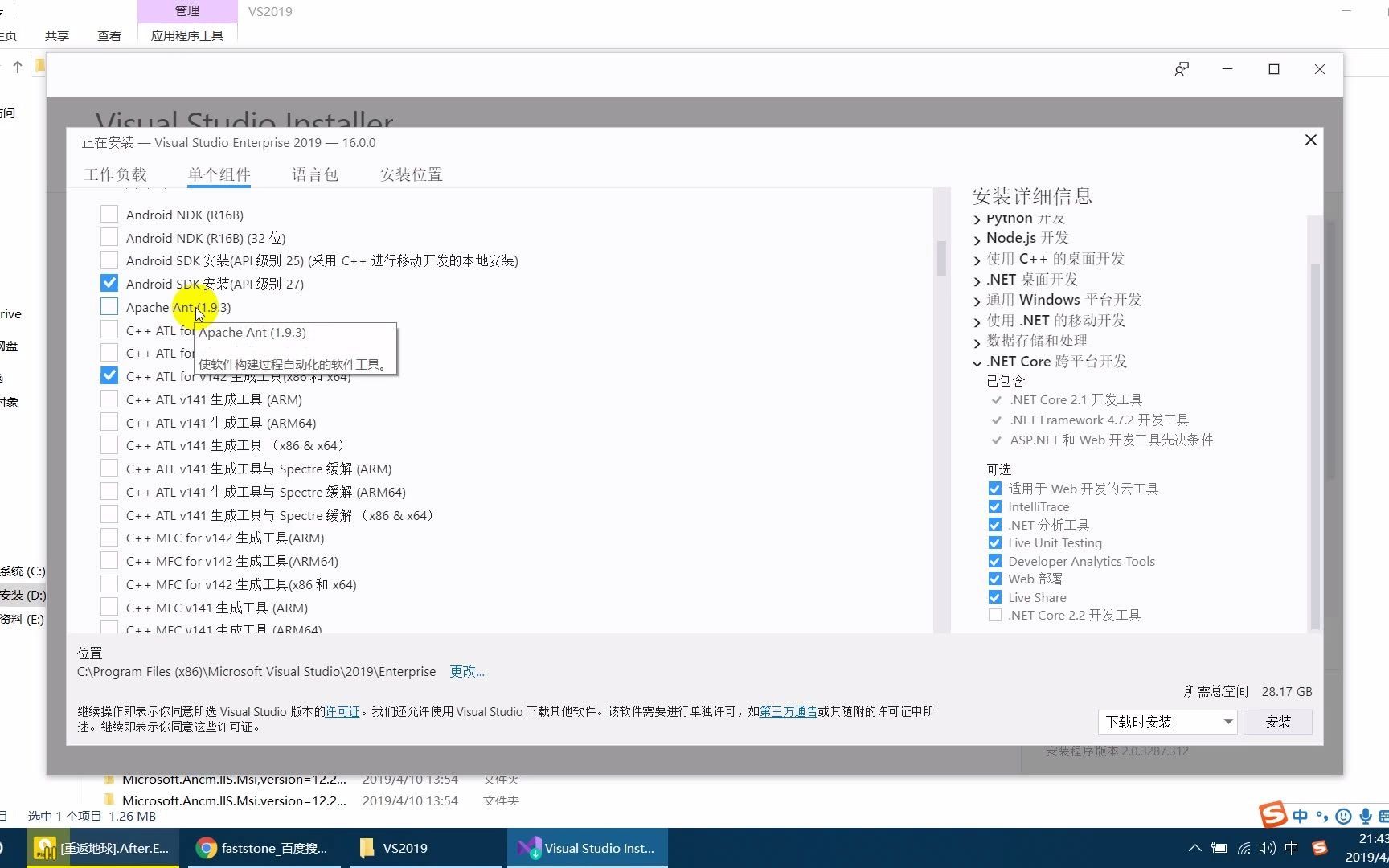Click the 中 language indicator on Sogou toolbar

click(1300, 817)
